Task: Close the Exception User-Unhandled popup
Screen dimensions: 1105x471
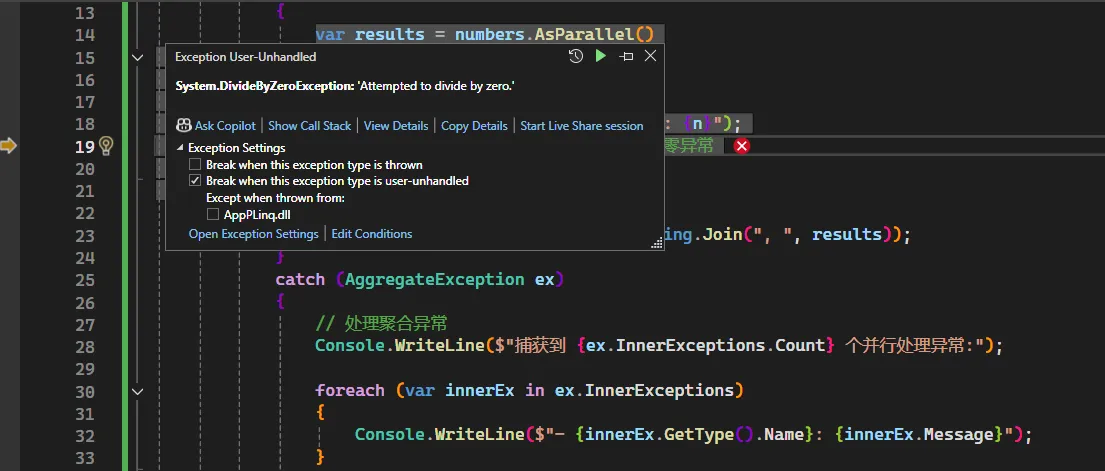Action: (x=650, y=57)
